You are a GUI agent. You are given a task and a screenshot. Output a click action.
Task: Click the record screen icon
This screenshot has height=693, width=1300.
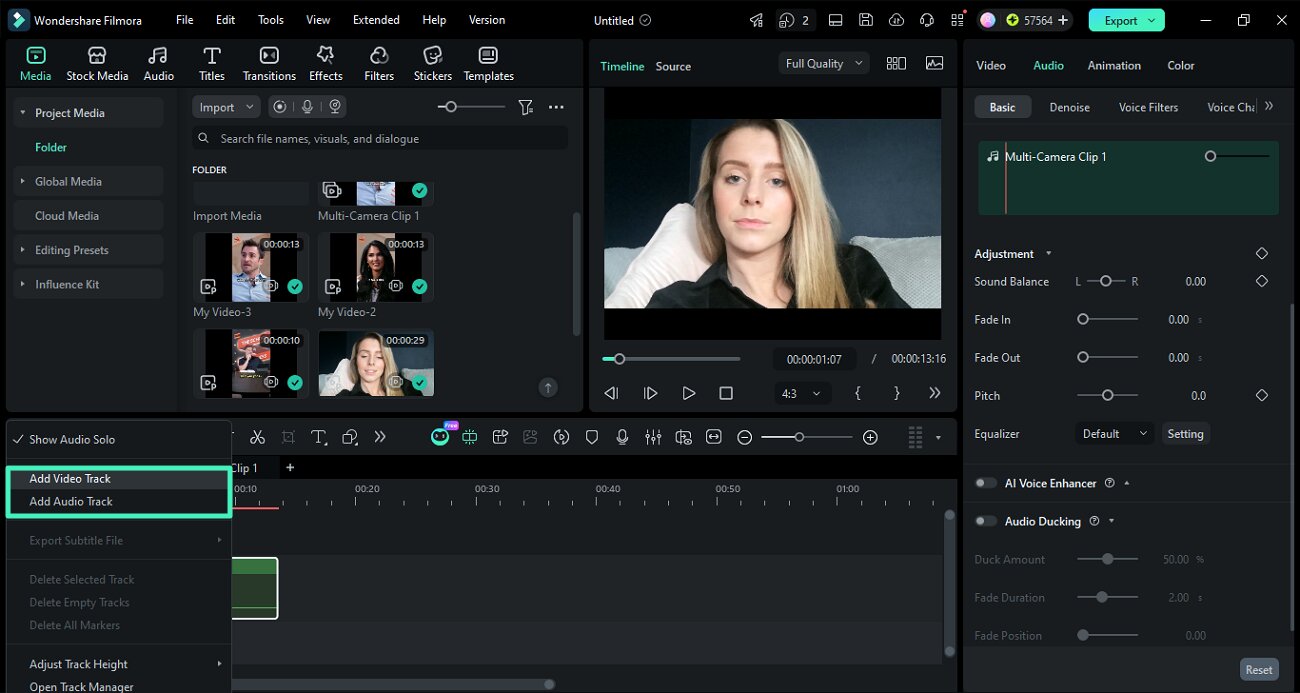point(280,107)
